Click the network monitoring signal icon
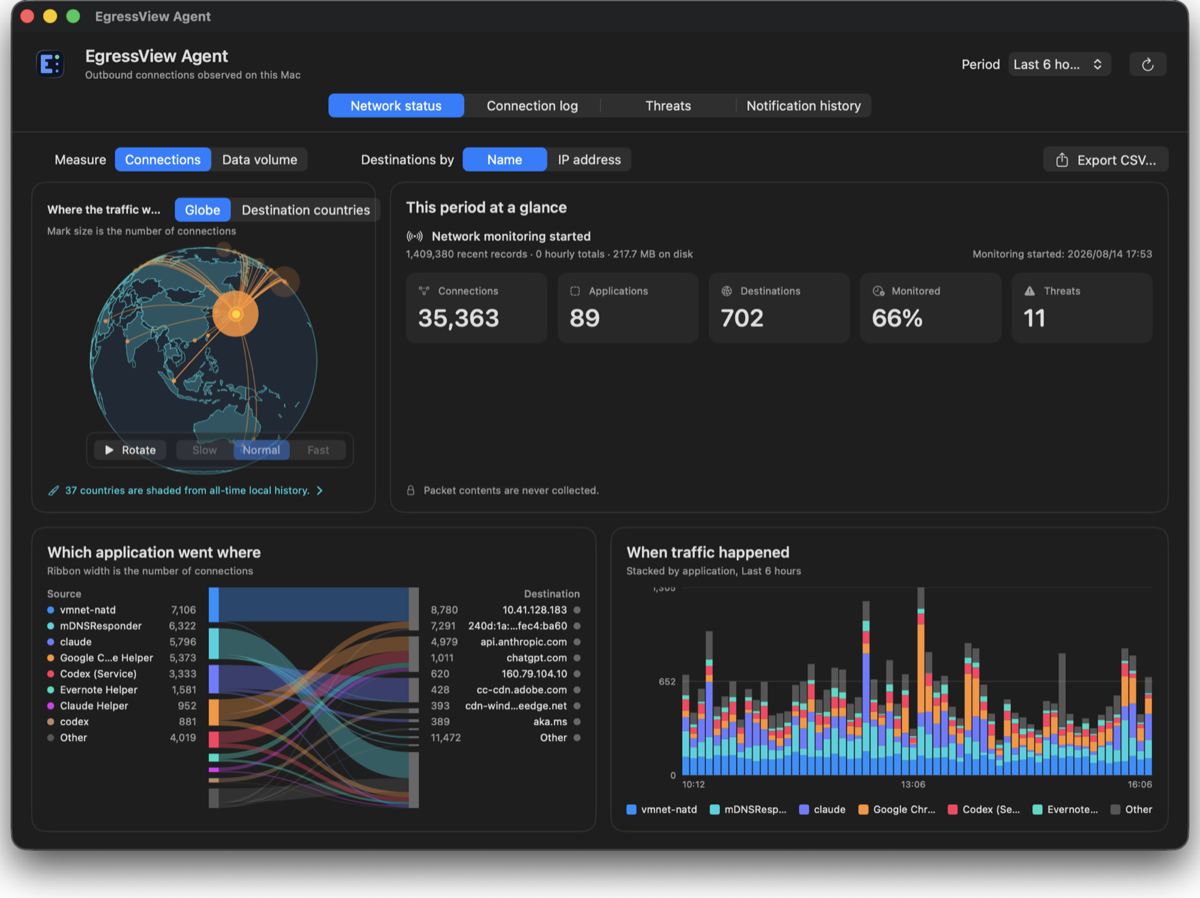This screenshot has height=898, width=1200. pyautogui.click(x=415, y=237)
